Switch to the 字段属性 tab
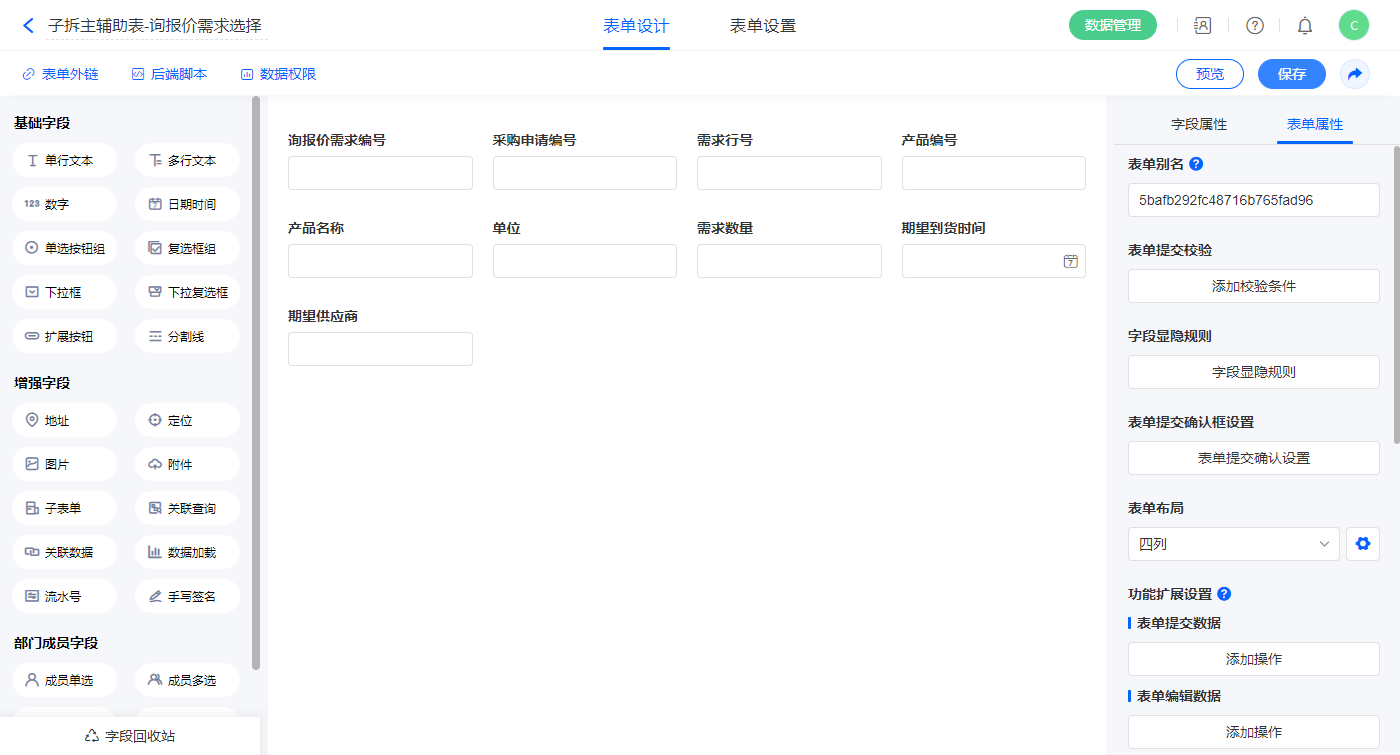Image resolution: width=1400 pixels, height=755 pixels. pyautogui.click(x=1198, y=125)
